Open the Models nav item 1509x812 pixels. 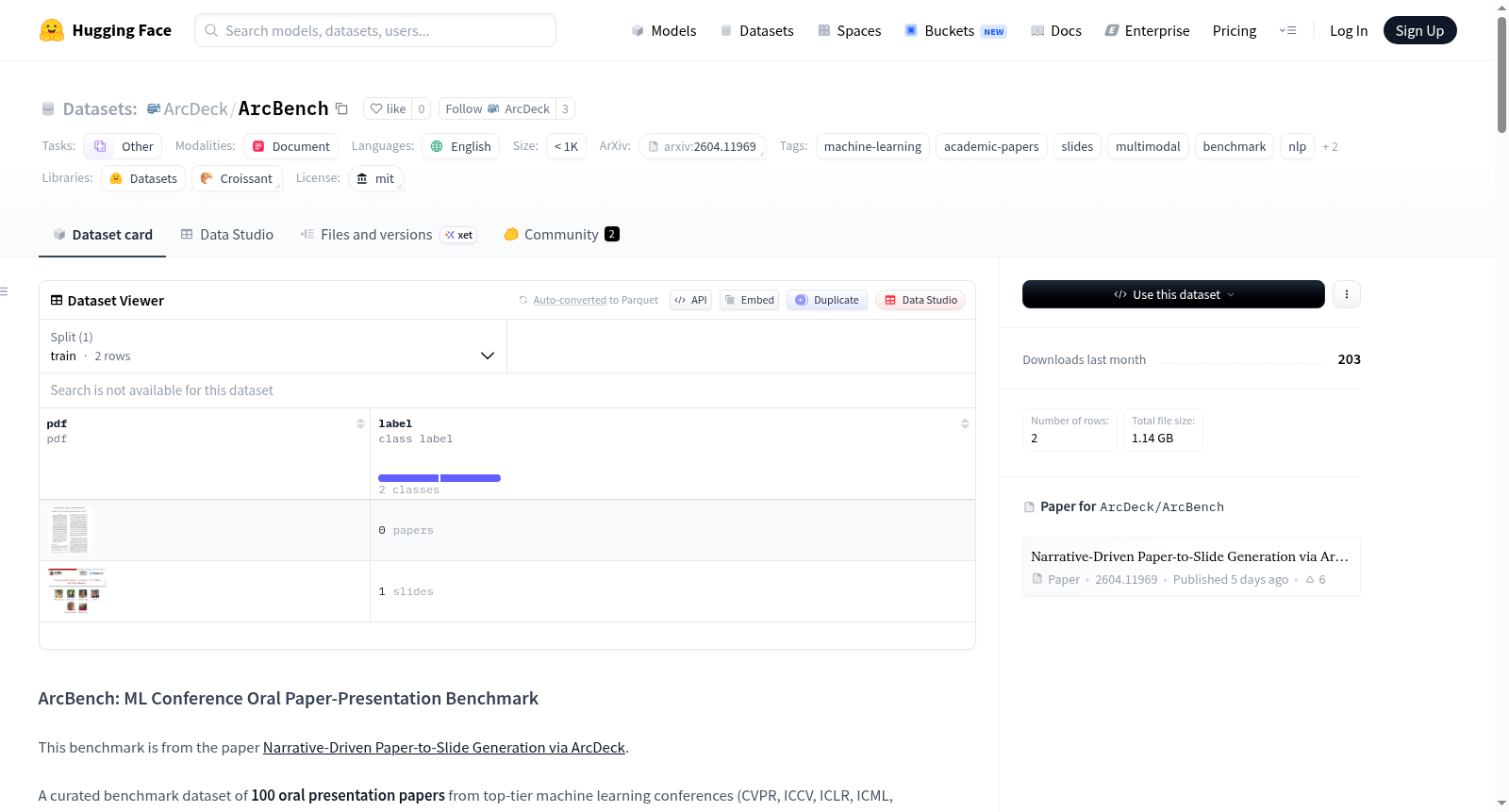click(664, 30)
